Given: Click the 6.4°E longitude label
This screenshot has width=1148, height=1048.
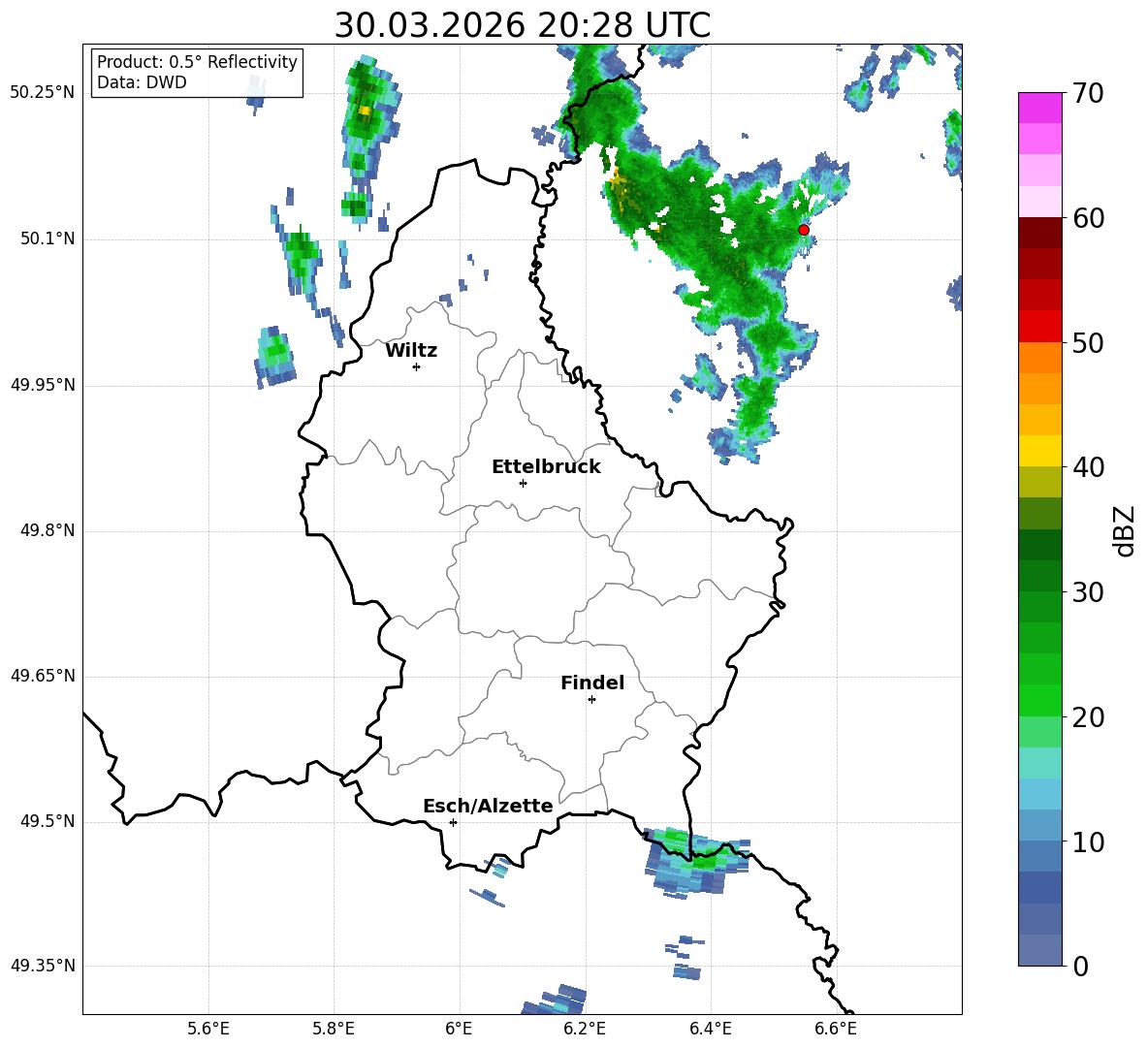Looking at the screenshot, I should pos(710,1029).
